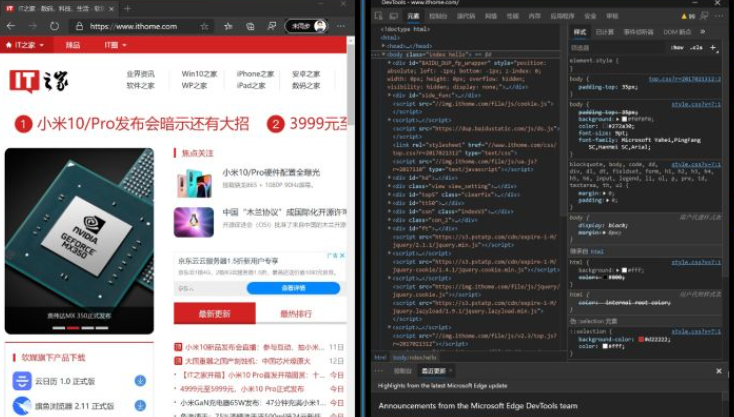
Task: Expand the div id side_func node
Action: pyautogui.click(x=389, y=95)
